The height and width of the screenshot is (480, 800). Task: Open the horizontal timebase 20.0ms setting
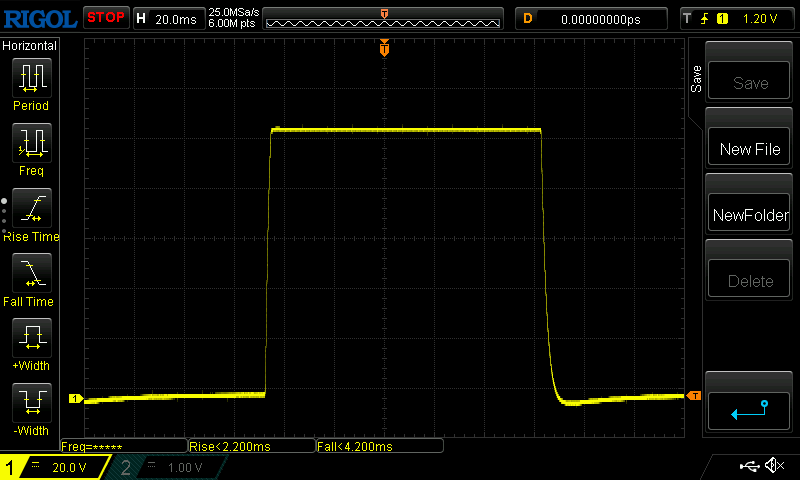point(169,19)
